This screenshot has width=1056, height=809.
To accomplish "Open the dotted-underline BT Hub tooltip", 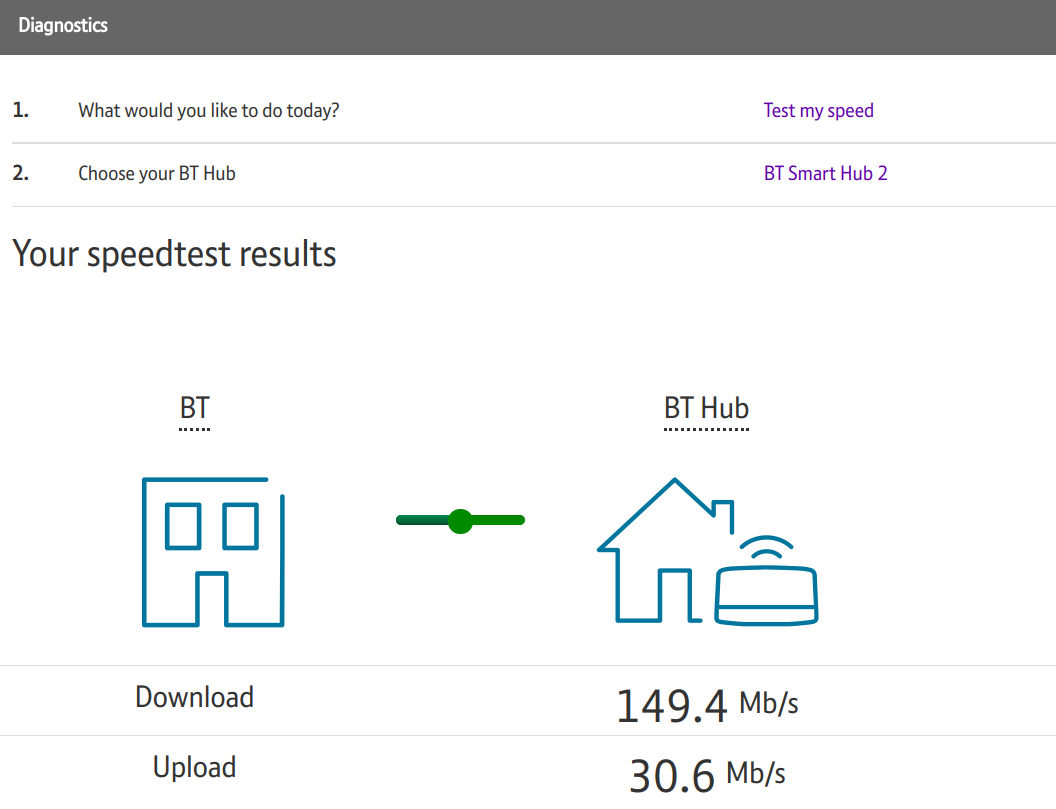I will point(706,408).
